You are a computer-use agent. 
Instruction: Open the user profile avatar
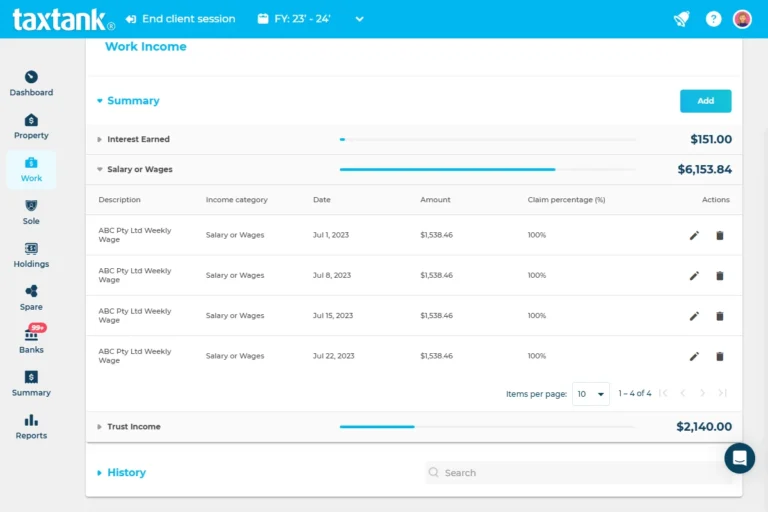[x=742, y=19]
